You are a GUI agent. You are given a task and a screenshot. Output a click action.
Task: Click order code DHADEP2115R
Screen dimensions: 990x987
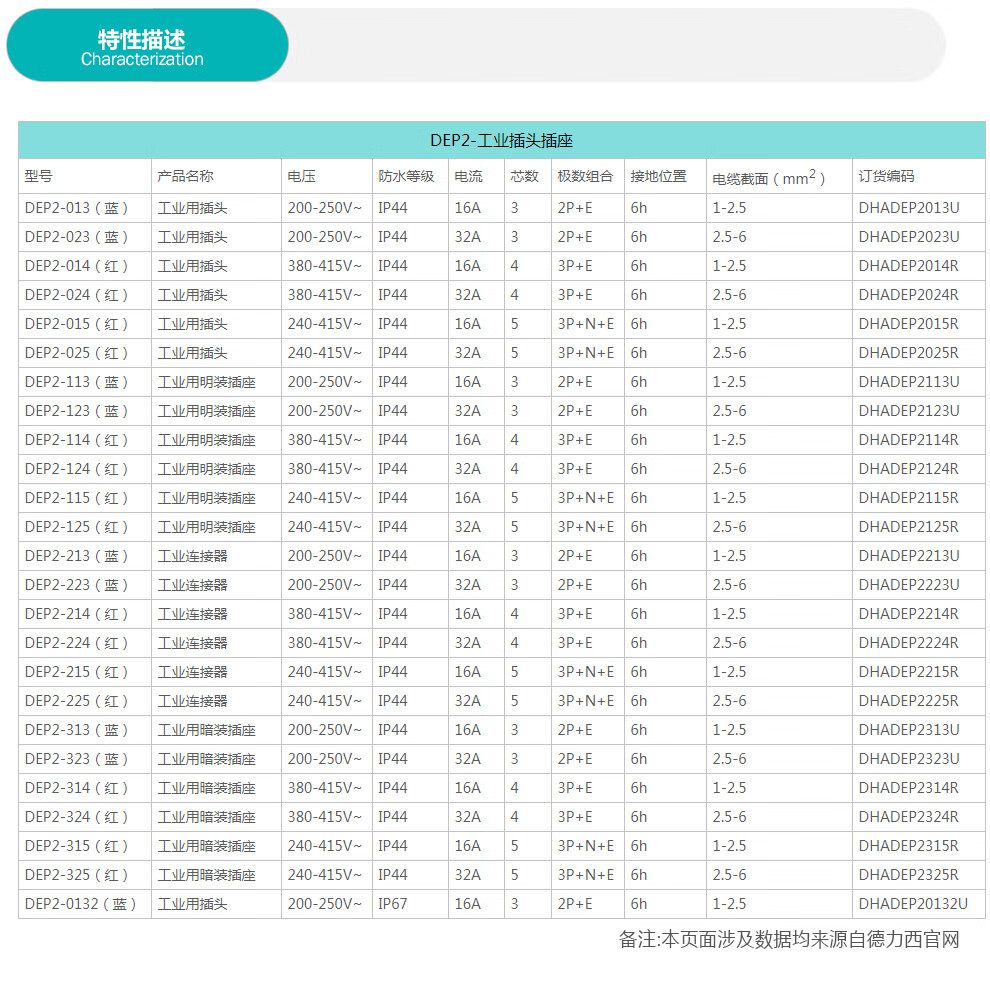click(x=909, y=498)
